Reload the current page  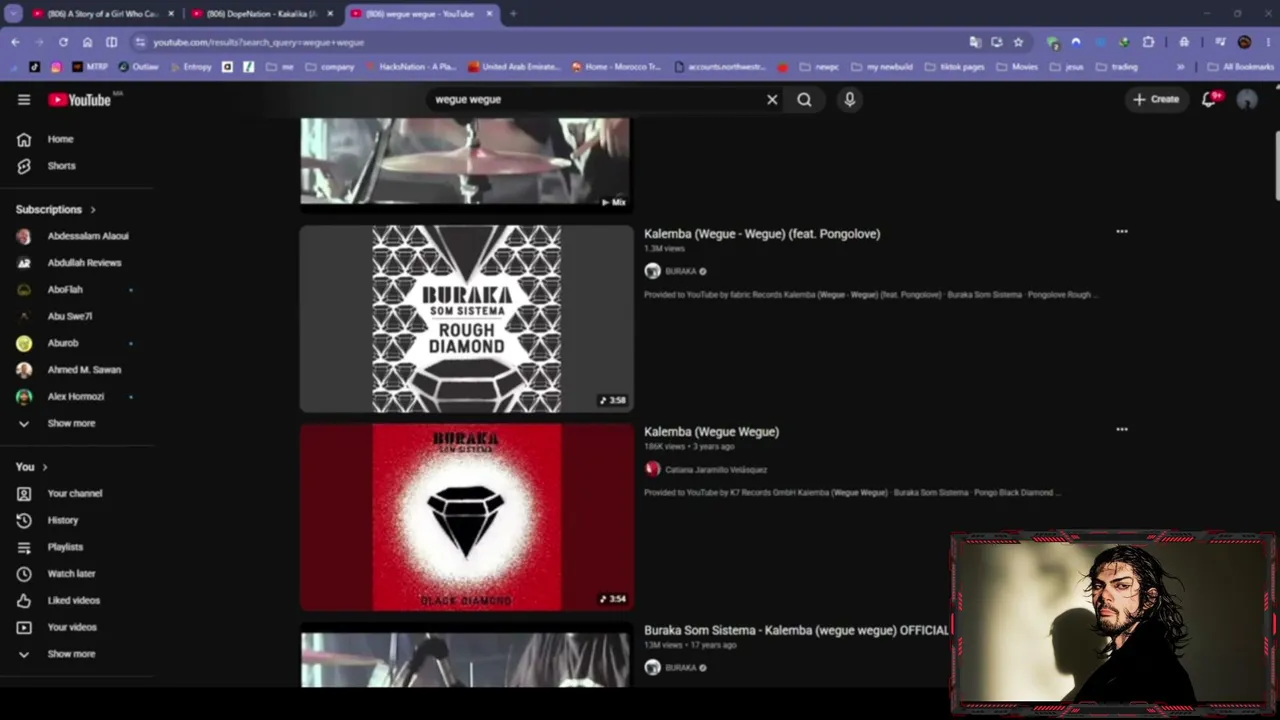tap(63, 42)
